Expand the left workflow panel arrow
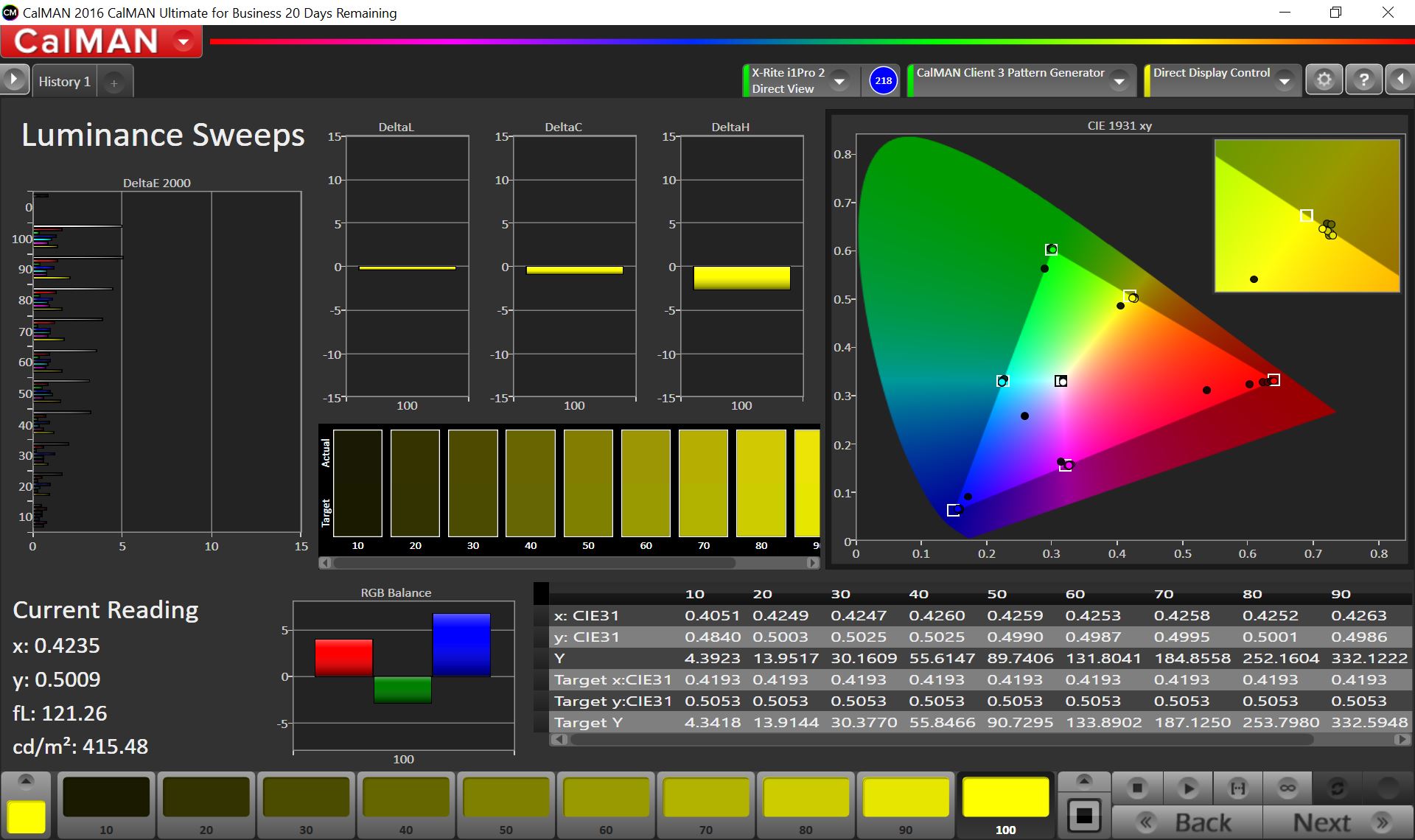This screenshot has width=1415, height=840. (14, 80)
